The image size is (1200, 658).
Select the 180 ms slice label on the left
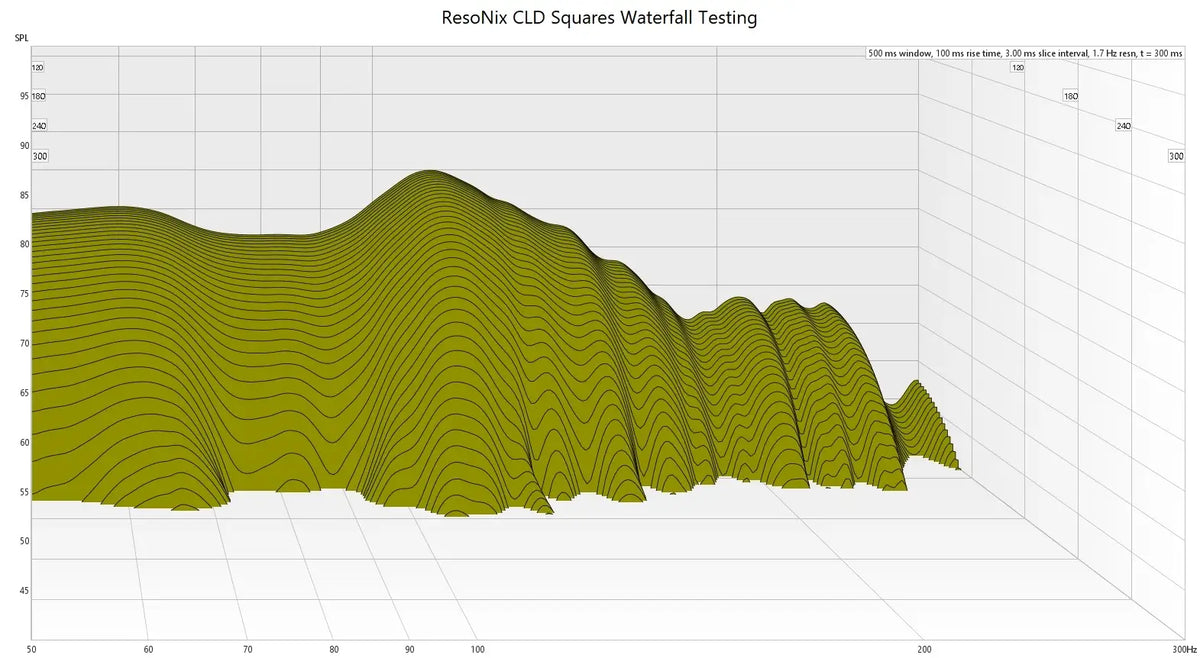pos(38,96)
